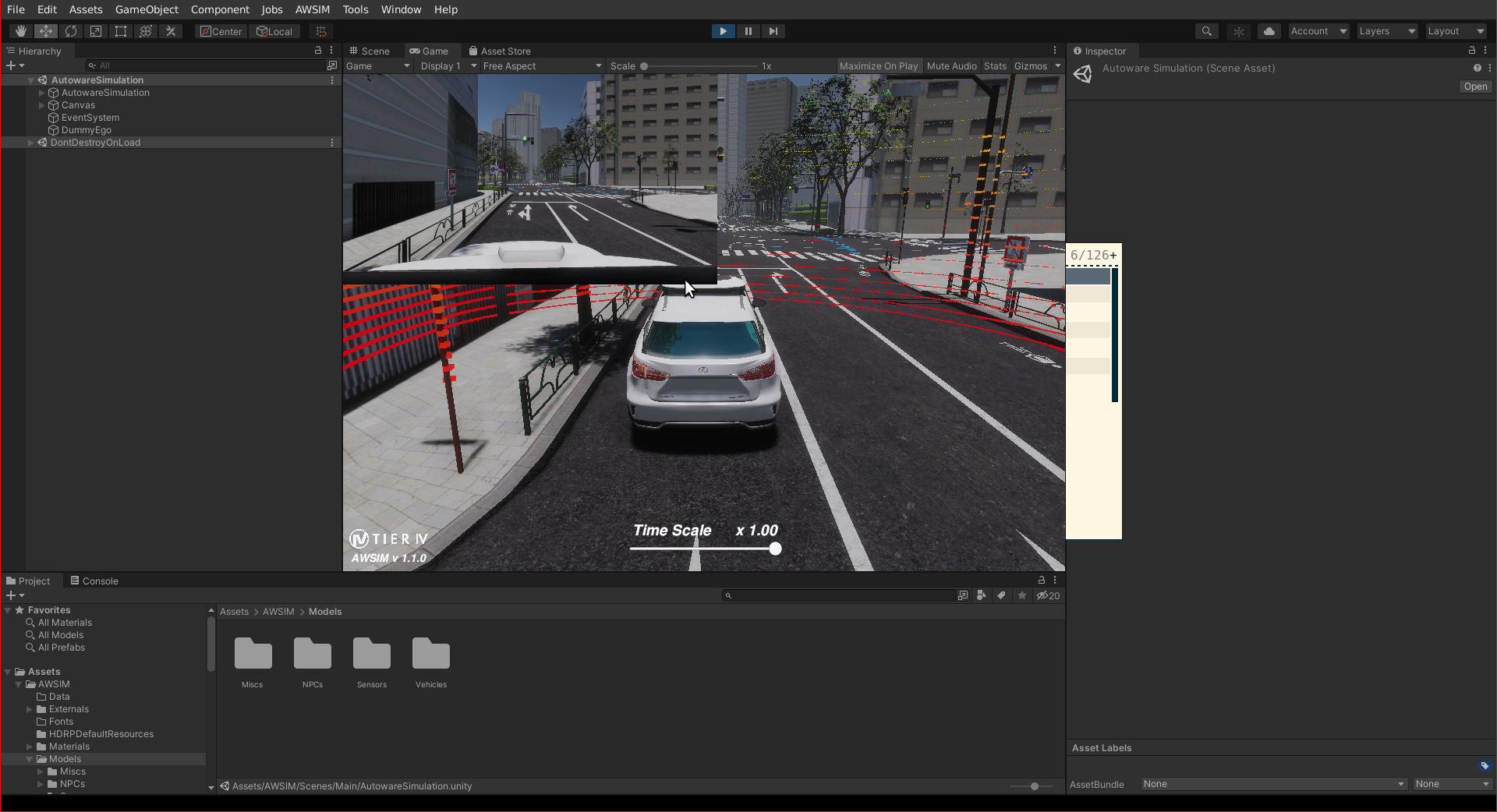Select the Hand tool in the toolbar
Image resolution: width=1497 pixels, height=812 pixels.
(x=20, y=31)
